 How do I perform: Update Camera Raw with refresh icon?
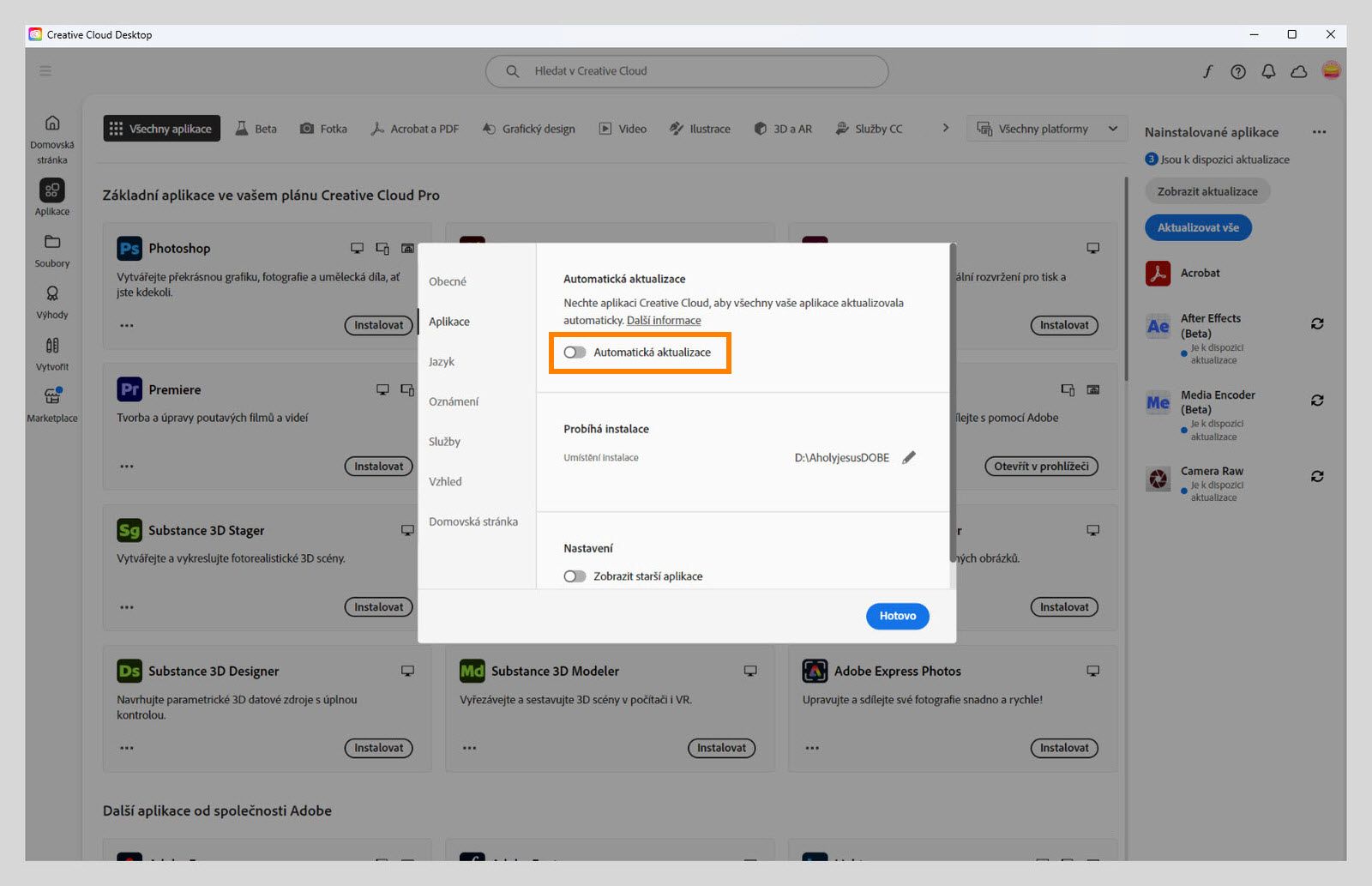[x=1317, y=476]
